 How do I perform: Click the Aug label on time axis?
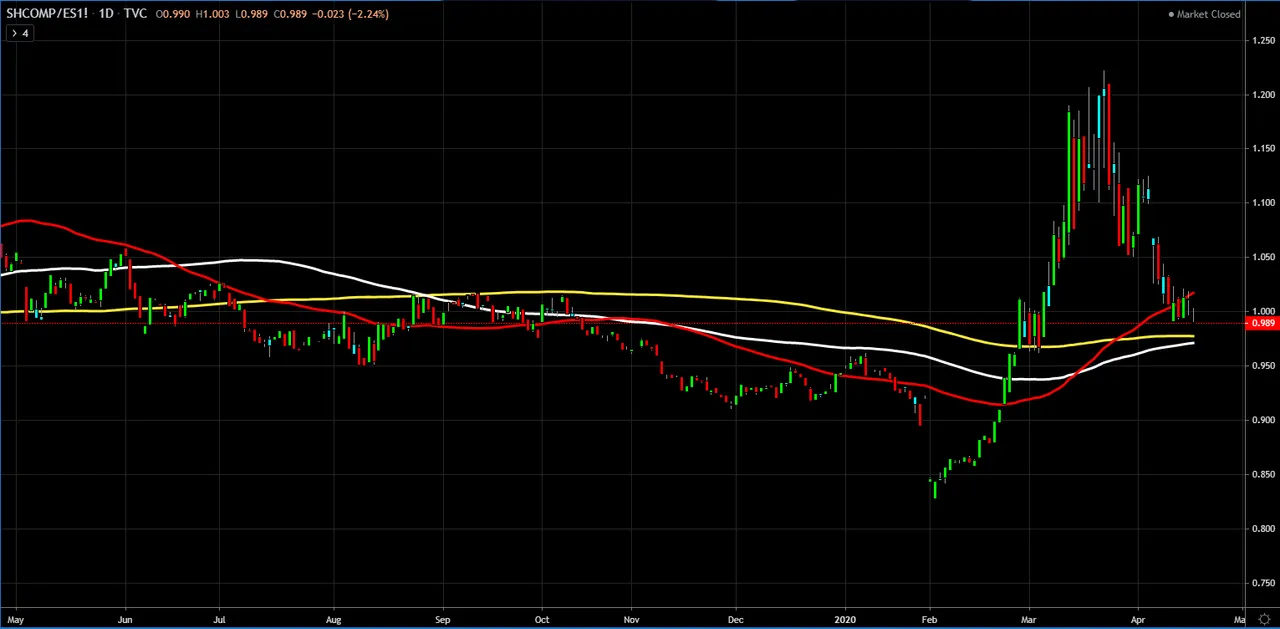[333, 620]
